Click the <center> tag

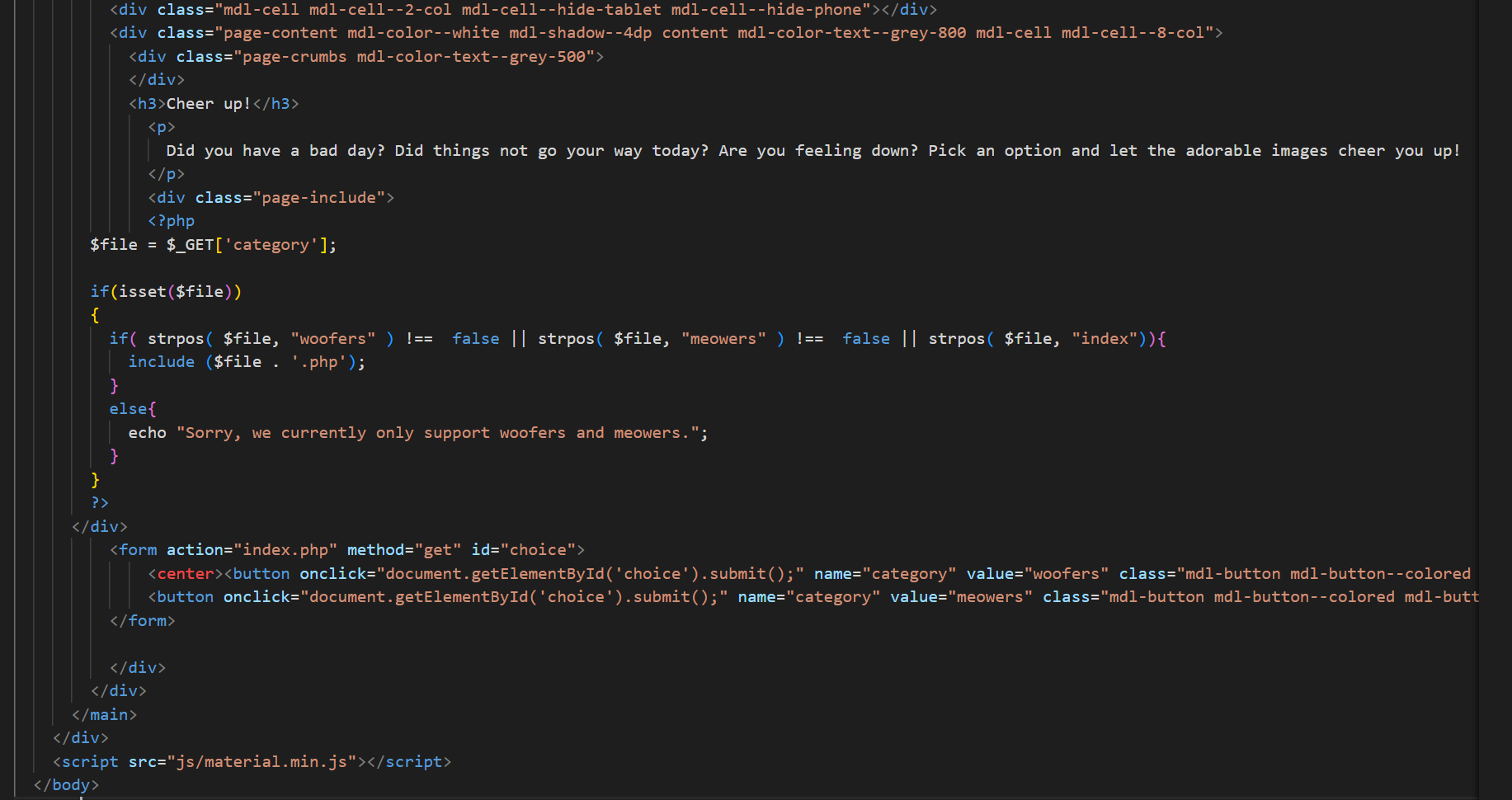[186, 574]
